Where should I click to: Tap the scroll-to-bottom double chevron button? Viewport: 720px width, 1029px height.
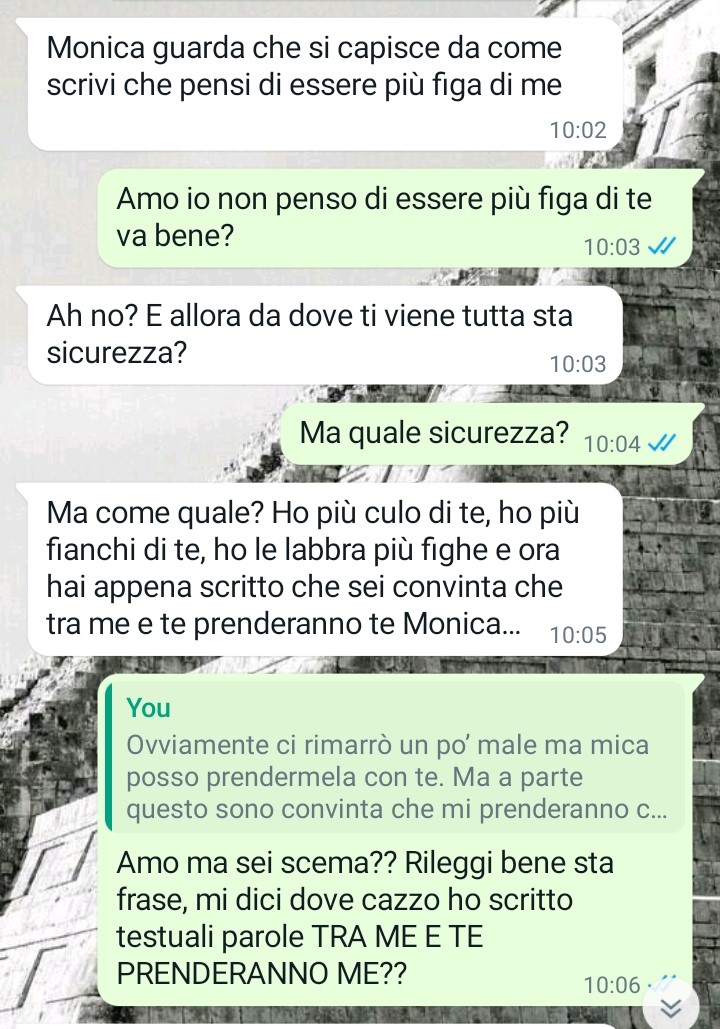pyautogui.click(x=669, y=1005)
